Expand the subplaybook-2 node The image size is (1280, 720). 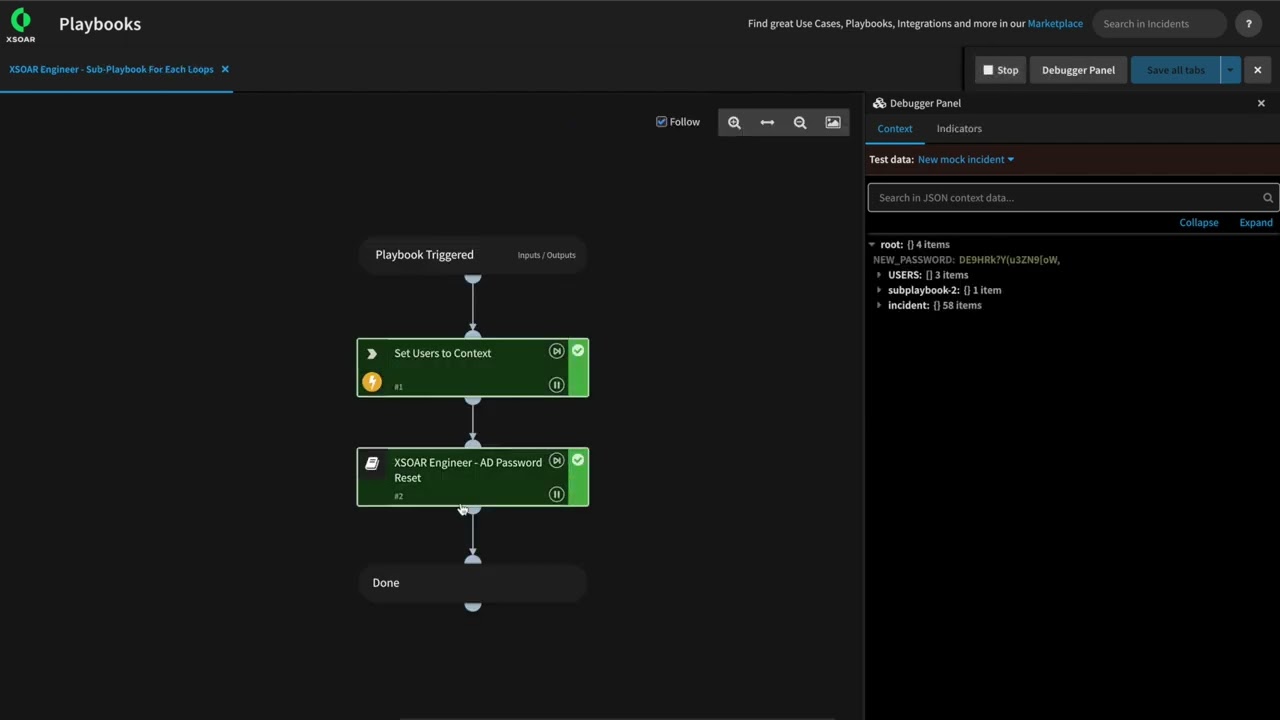pyautogui.click(x=879, y=290)
